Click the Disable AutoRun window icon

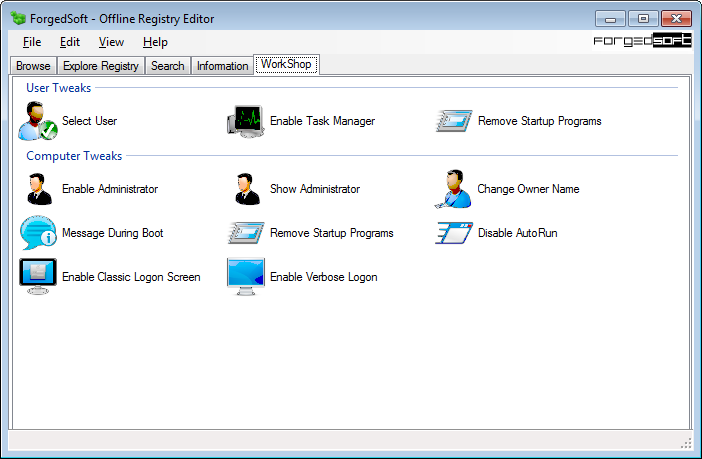click(x=454, y=233)
